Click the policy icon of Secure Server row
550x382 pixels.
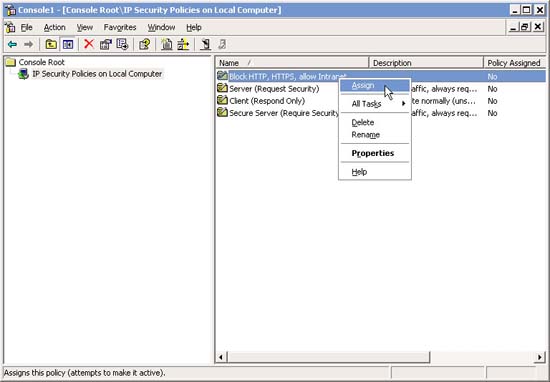click(x=222, y=113)
